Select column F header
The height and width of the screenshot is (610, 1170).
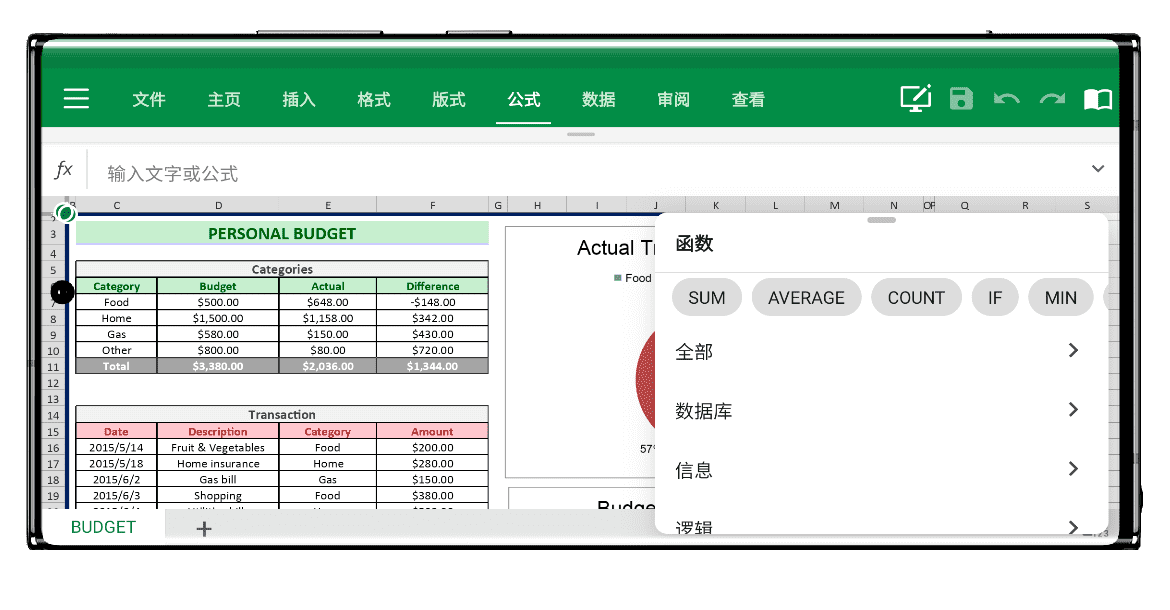pyautogui.click(x=433, y=205)
